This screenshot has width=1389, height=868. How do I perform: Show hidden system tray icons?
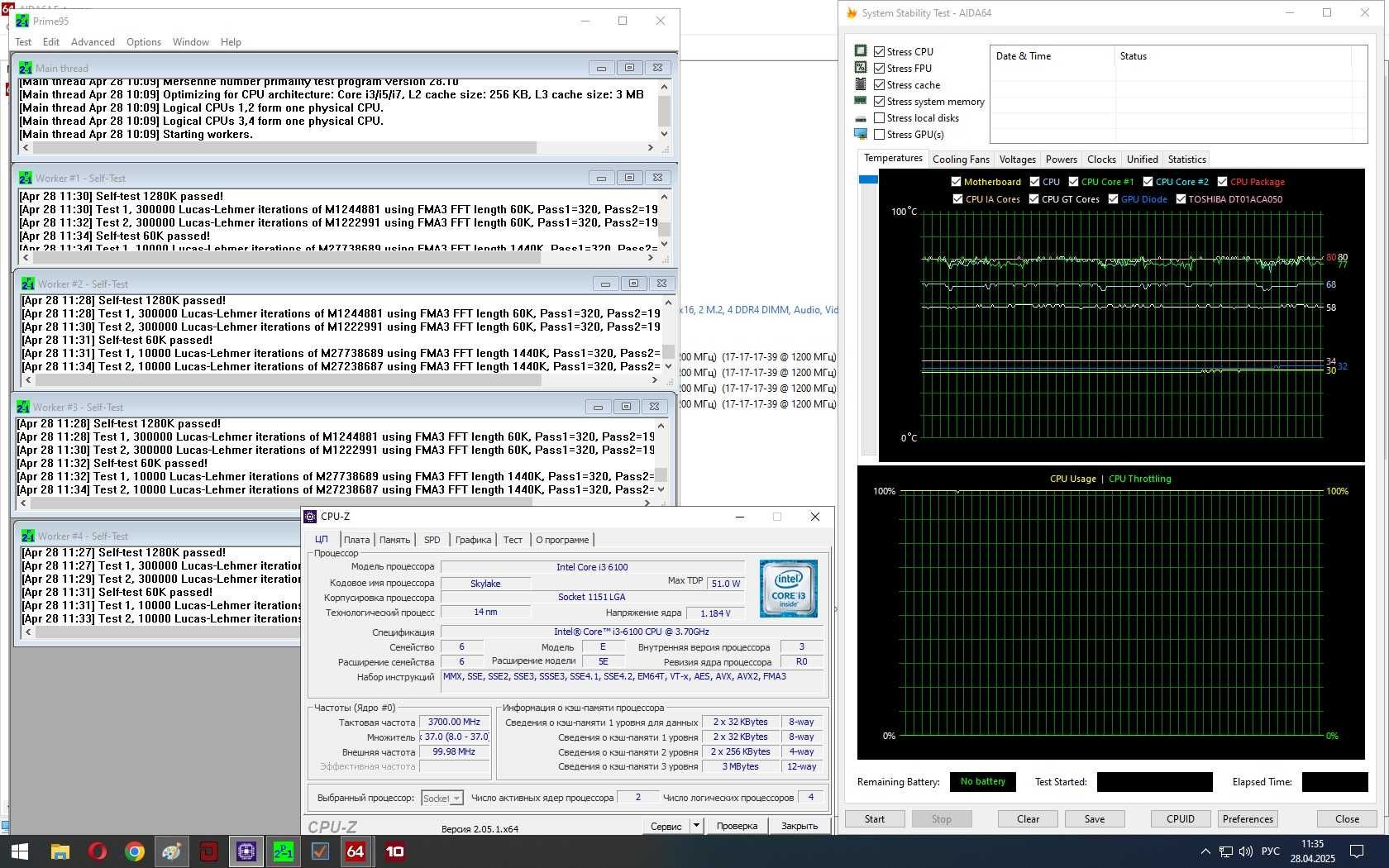[1205, 851]
